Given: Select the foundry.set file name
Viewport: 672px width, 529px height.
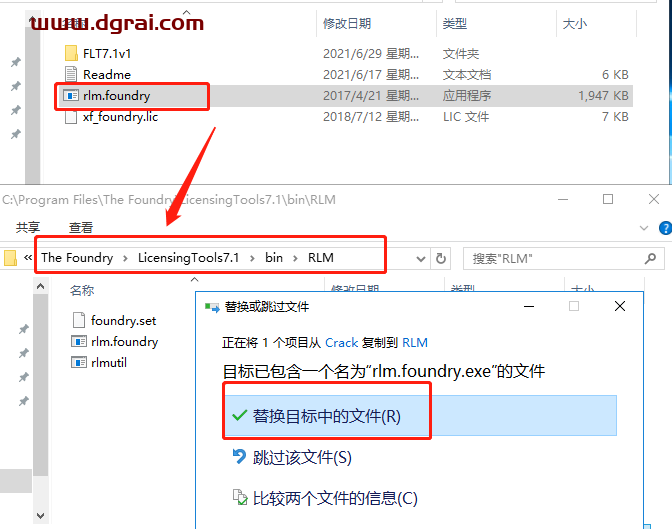Looking at the screenshot, I should click(123, 320).
